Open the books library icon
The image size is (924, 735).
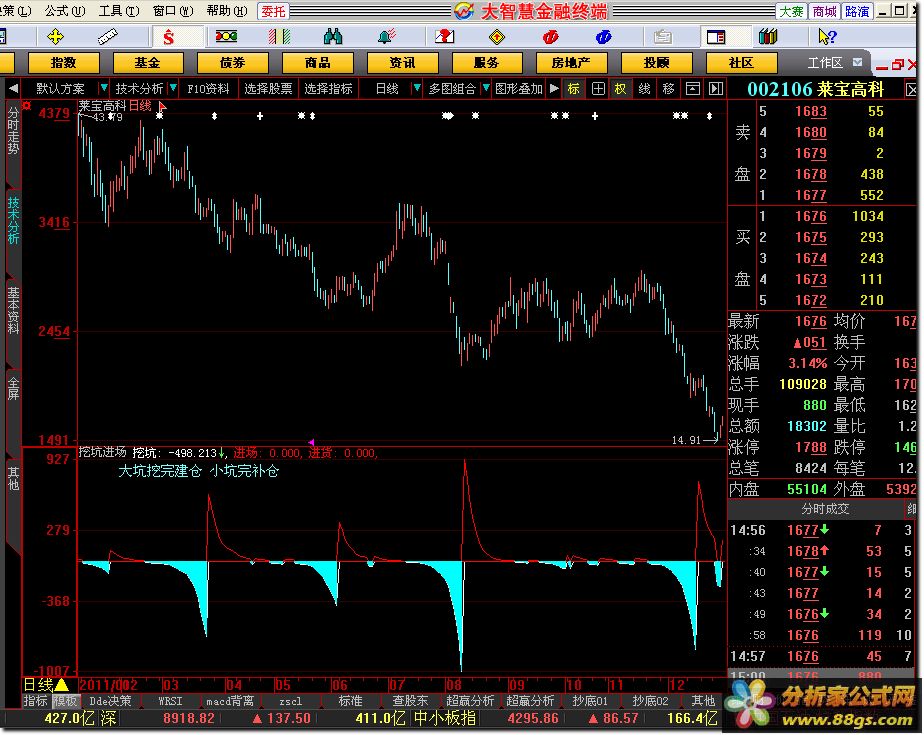click(x=768, y=37)
